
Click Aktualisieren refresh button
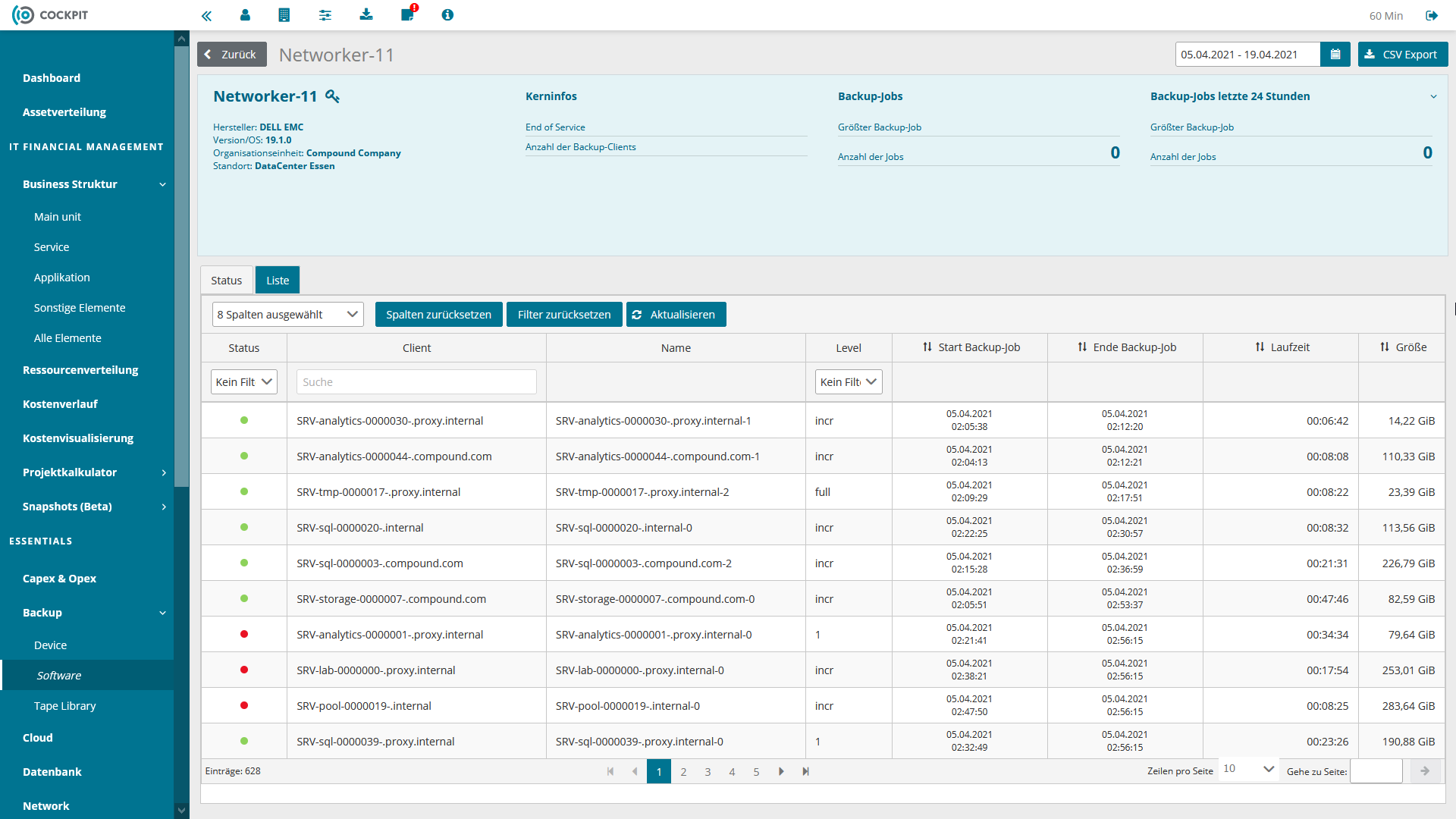click(x=676, y=315)
